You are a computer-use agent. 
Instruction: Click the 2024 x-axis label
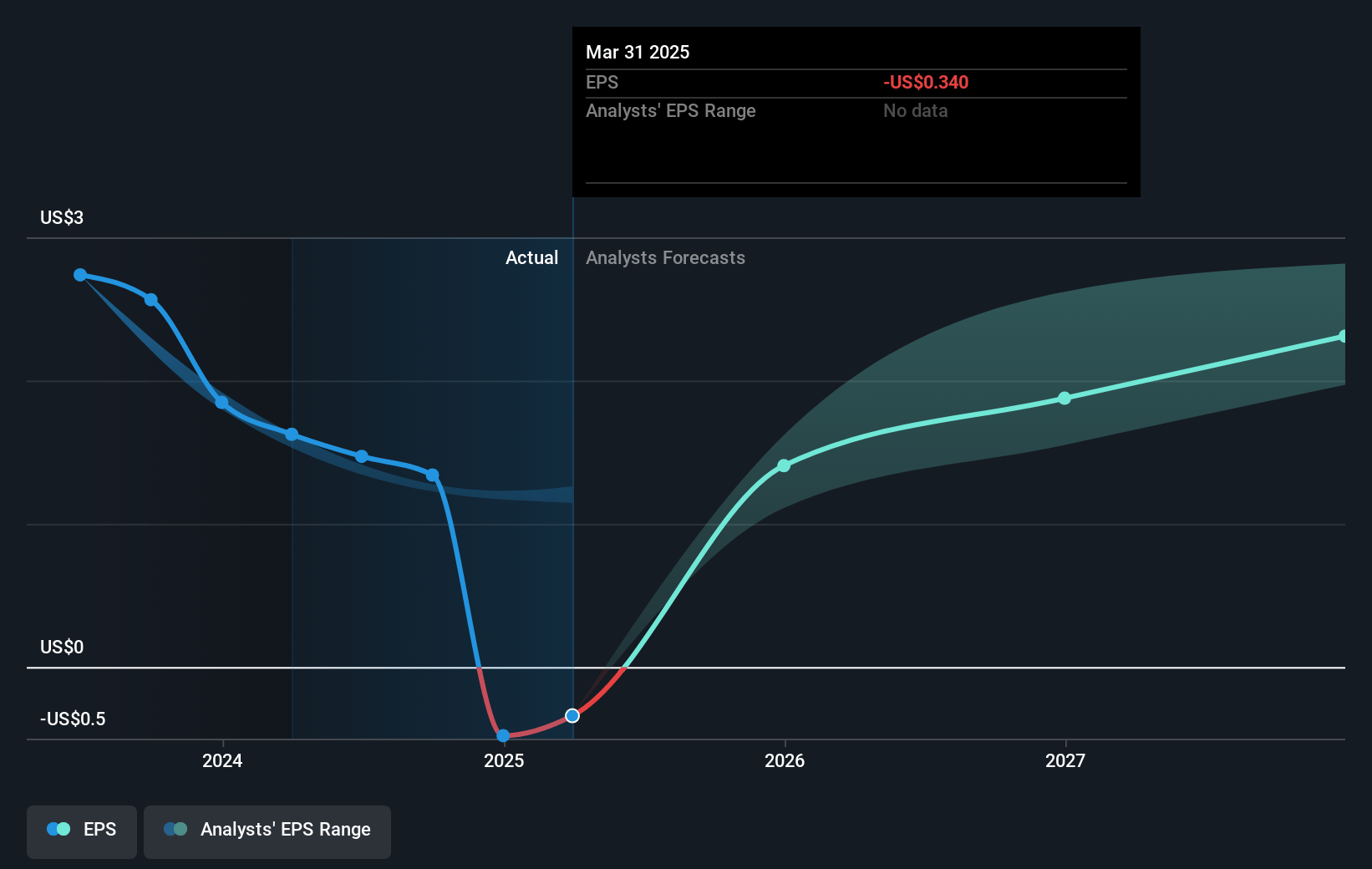tap(222, 760)
